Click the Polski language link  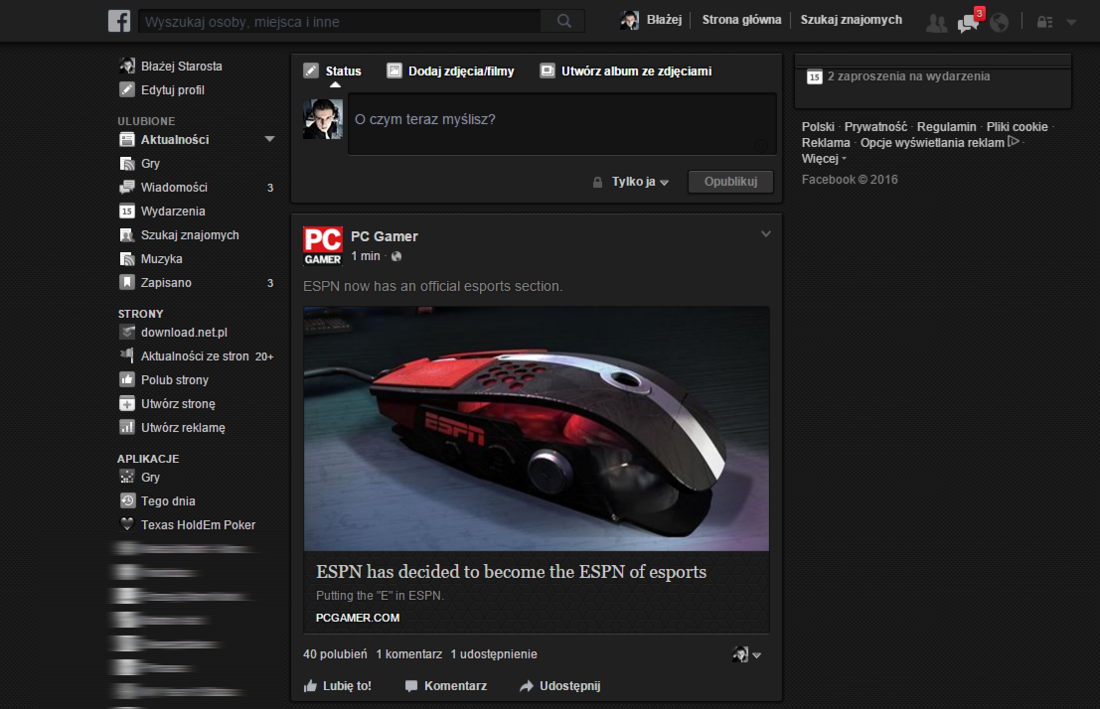818,127
